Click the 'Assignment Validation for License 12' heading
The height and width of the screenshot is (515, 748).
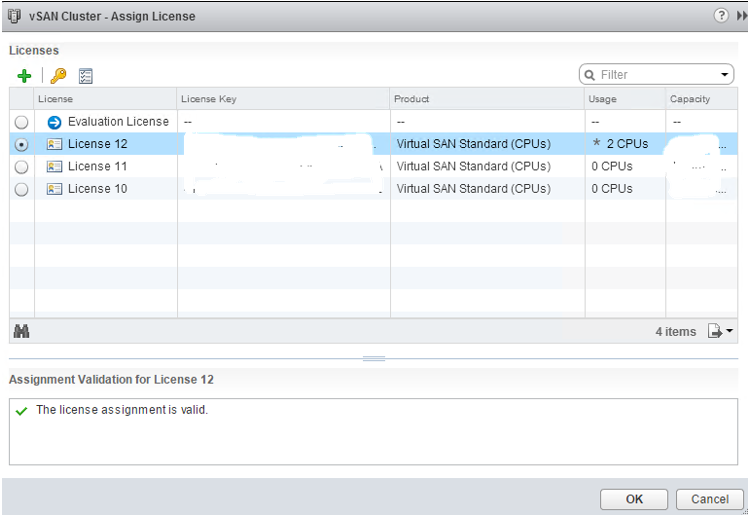(111, 380)
